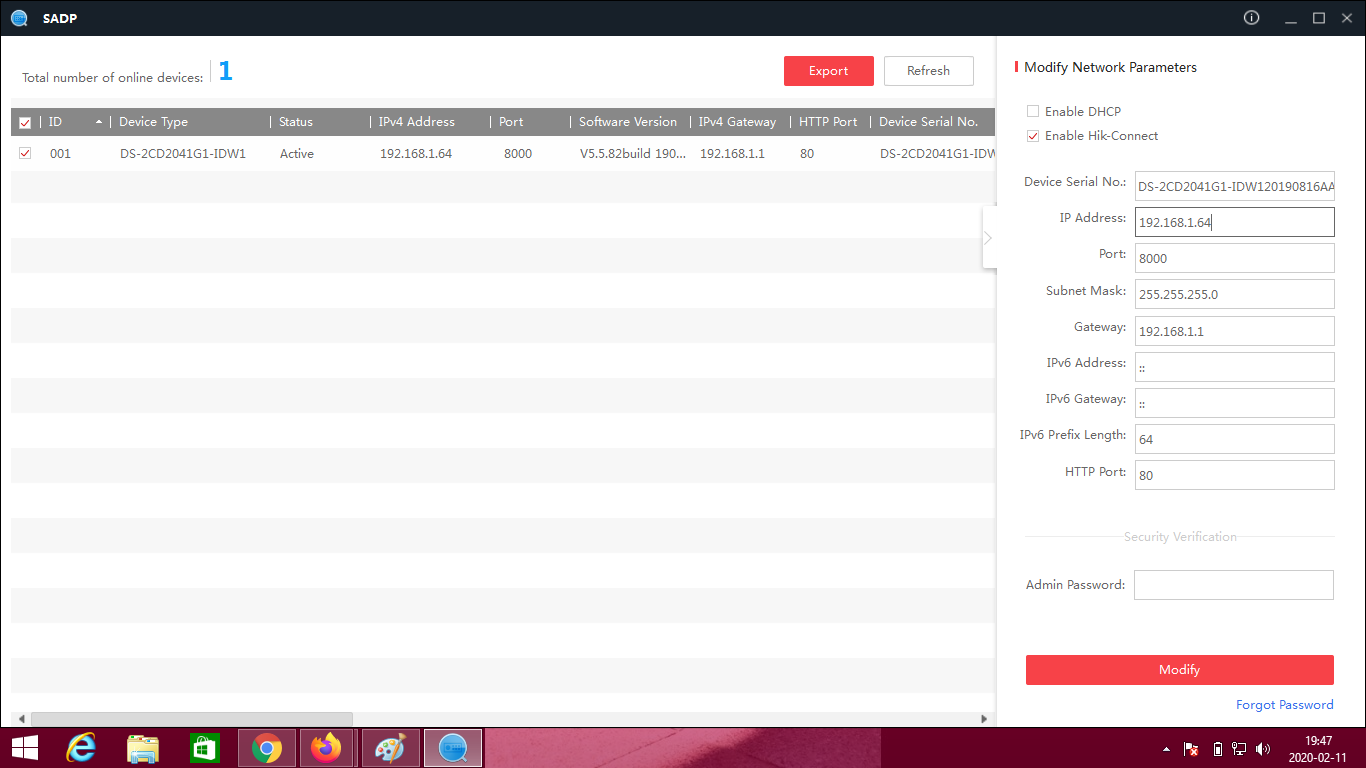Click scrollbar right arrow
Image resolution: width=1366 pixels, height=768 pixels.
pyautogui.click(x=984, y=719)
